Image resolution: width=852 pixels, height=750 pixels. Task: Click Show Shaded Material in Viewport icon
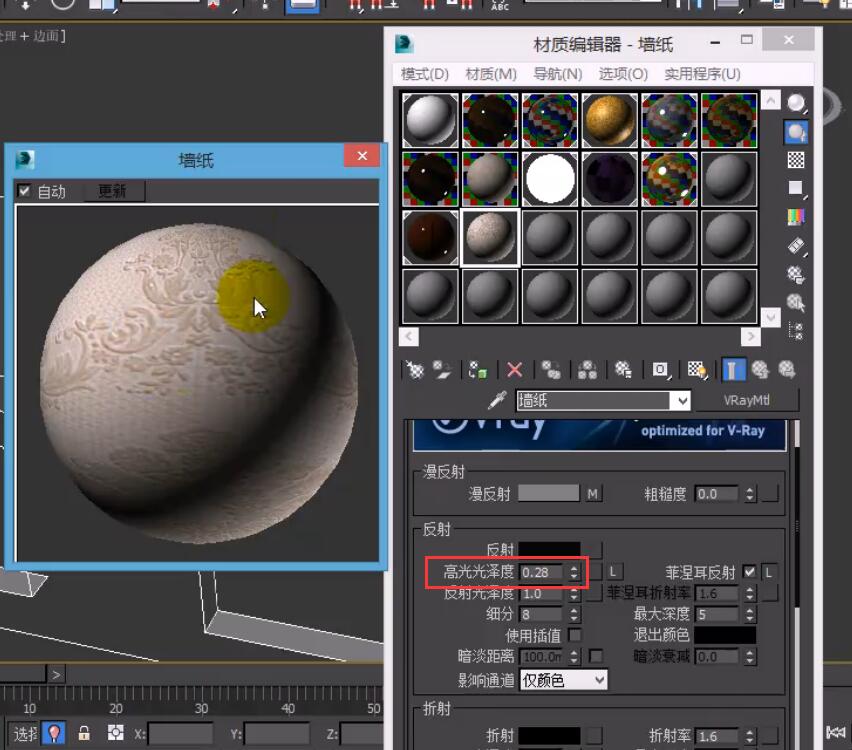tap(697, 370)
